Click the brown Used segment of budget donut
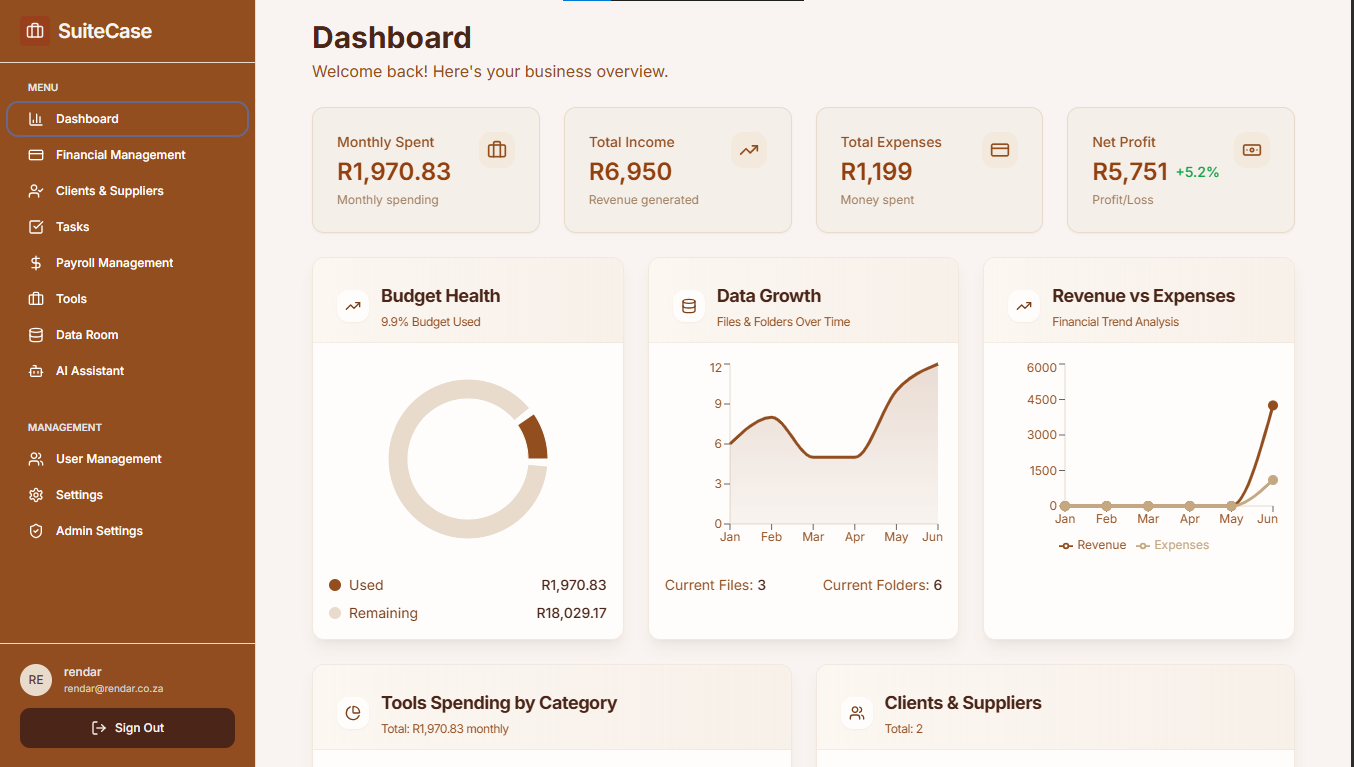1354x767 pixels. tap(534, 438)
